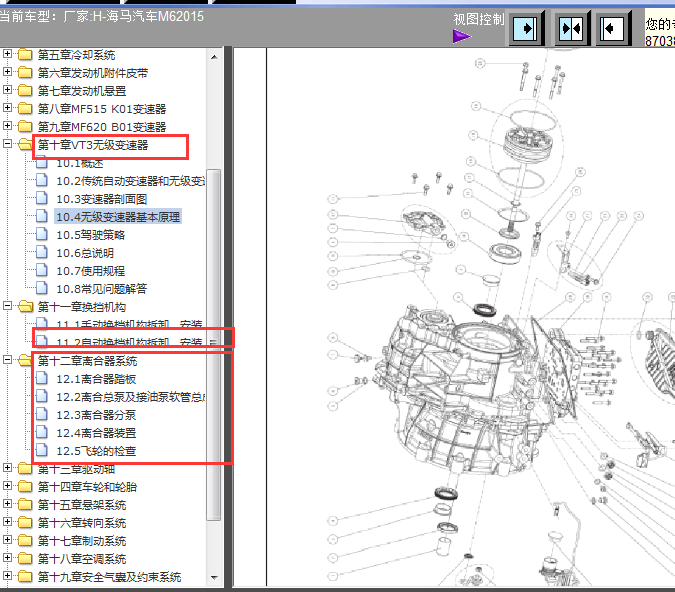Screen dimensions: 675x592
Task: Click the page icon of 12.4离合器装置
Action: [x=42, y=432]
